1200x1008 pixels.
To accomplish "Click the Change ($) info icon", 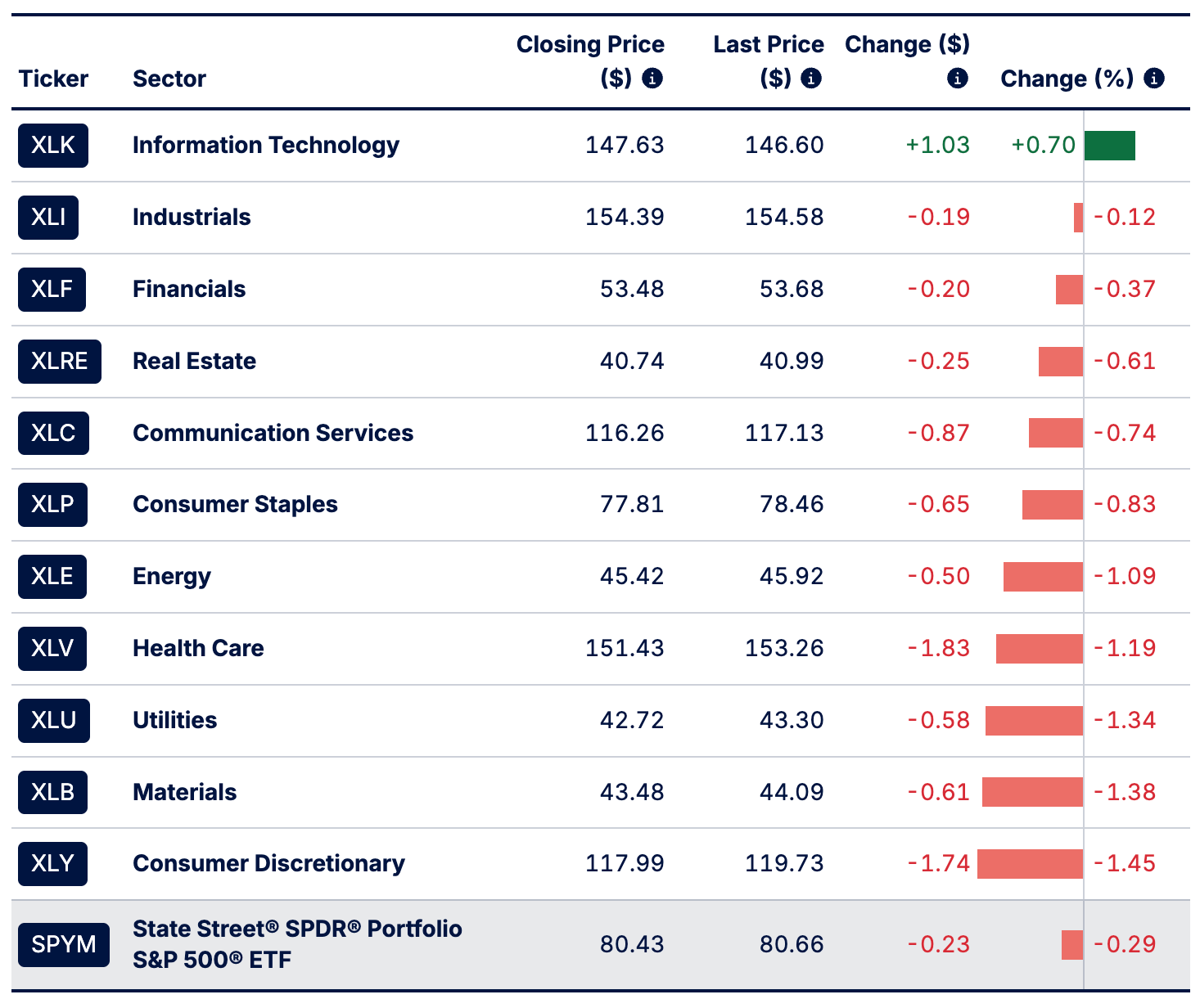I will 958,79.
